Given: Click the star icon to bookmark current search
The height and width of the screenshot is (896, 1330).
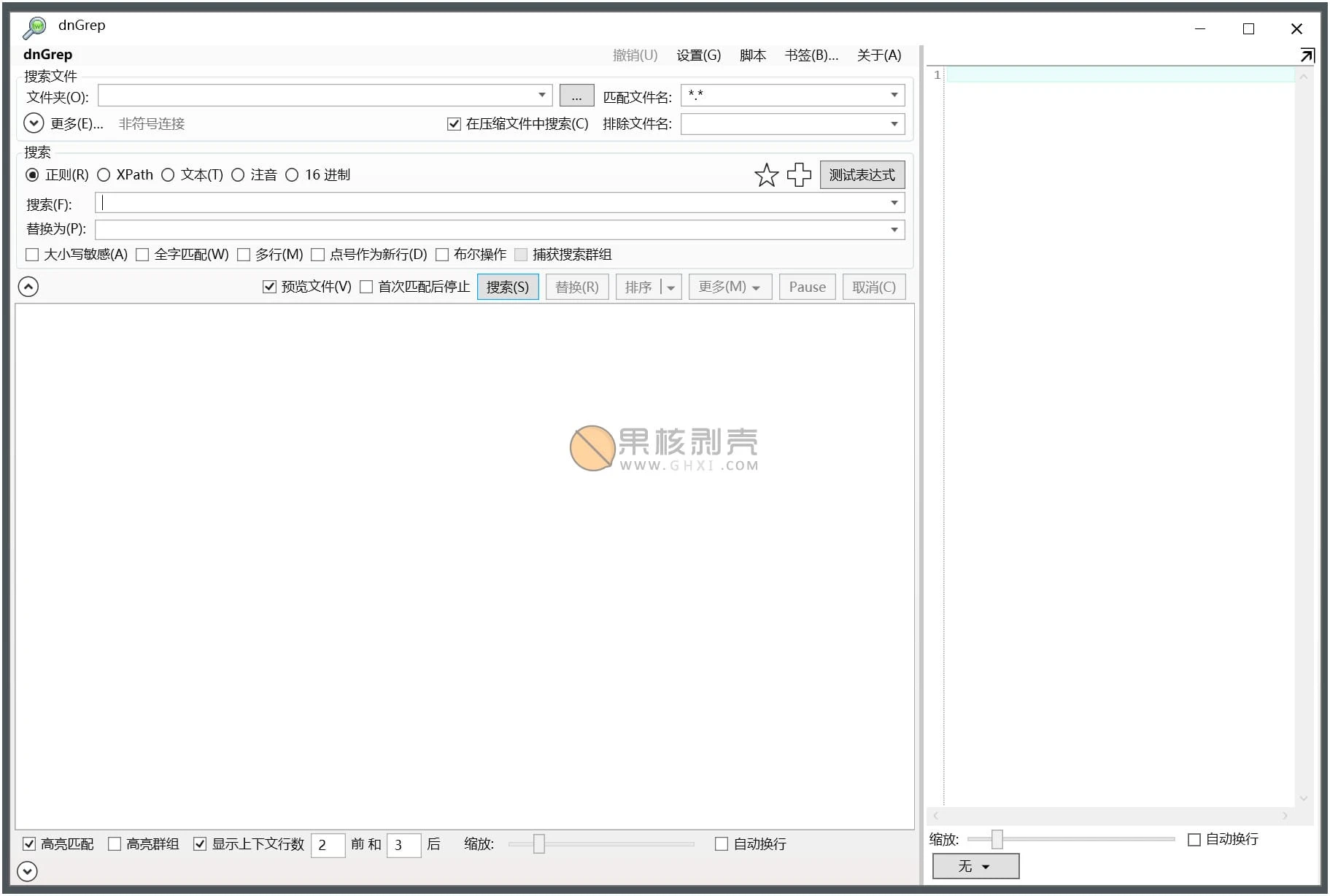Looking at the screenshot, I should tap(767, 175).
